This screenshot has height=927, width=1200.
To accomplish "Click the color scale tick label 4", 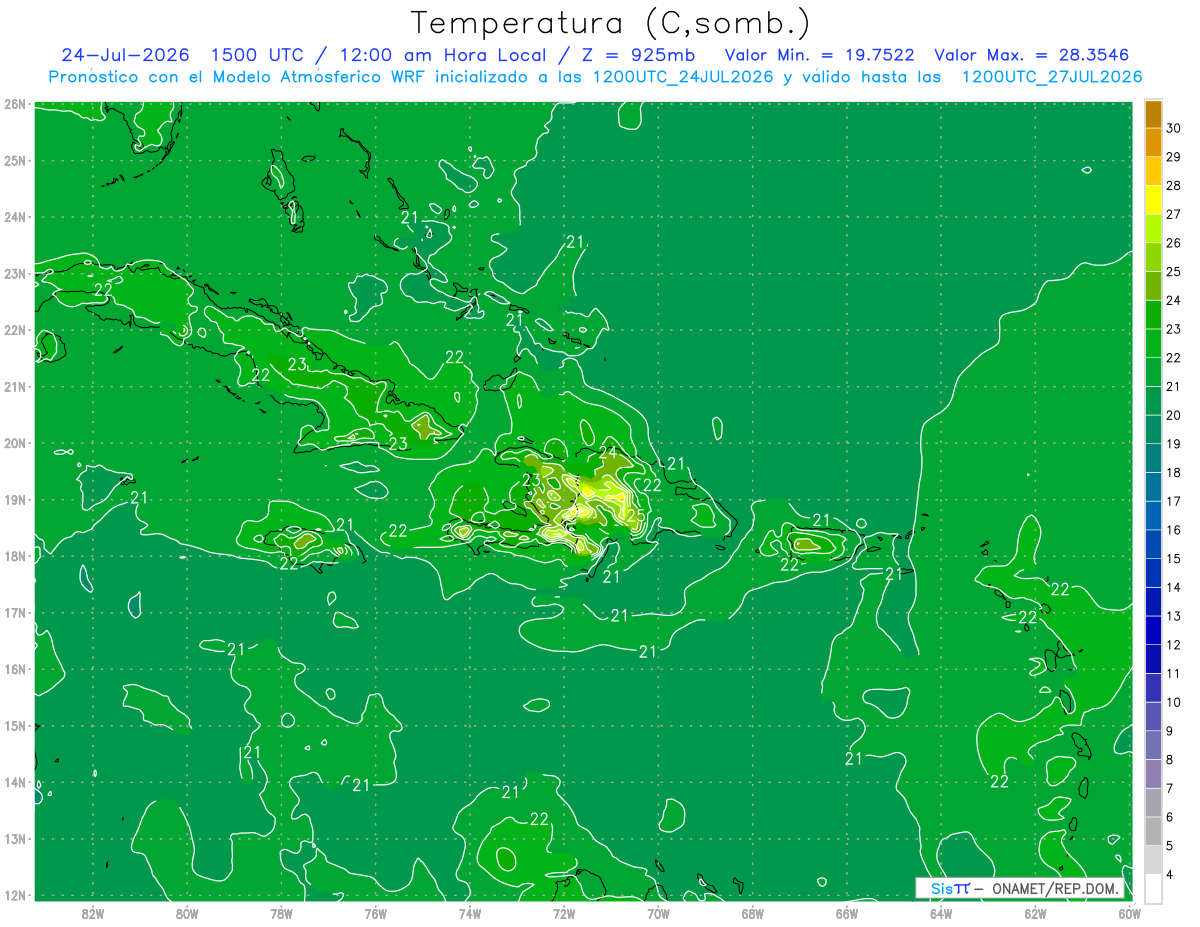I will [1170, 875].
